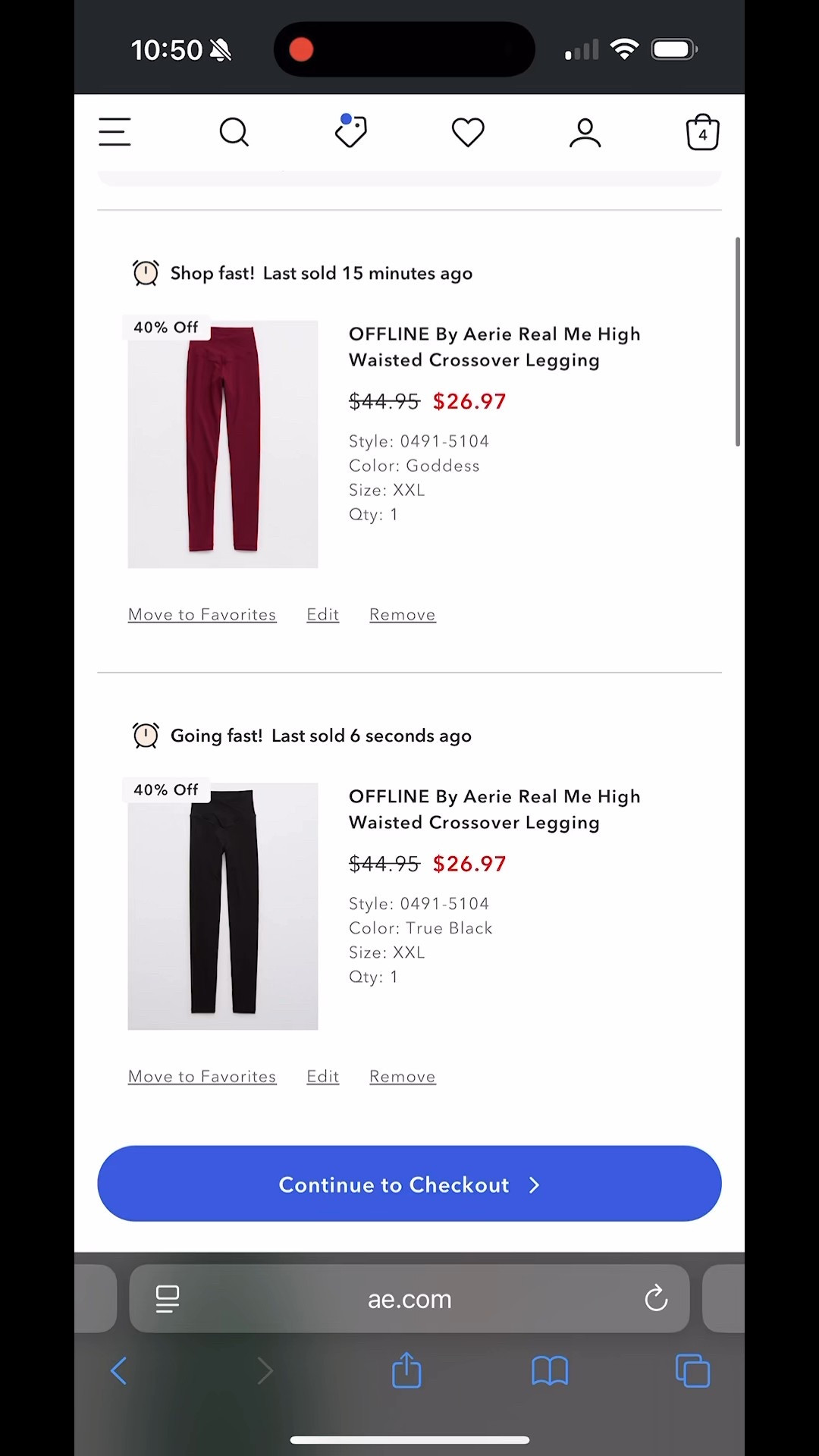The image size is (819, 1456).
Task: Open the red Goddess legging image
Action: tap(222, 444)
